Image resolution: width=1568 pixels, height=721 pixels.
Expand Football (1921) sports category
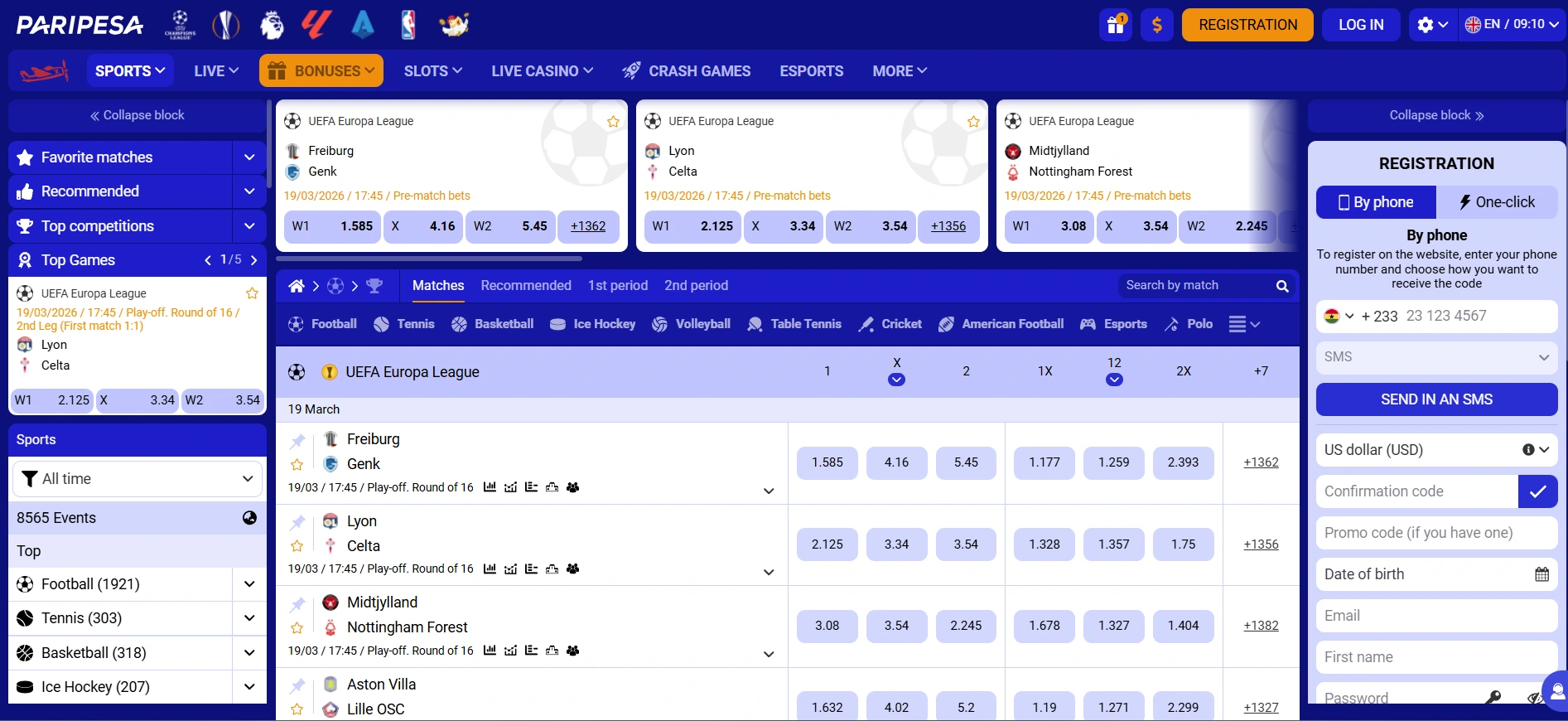coord(248,584)
